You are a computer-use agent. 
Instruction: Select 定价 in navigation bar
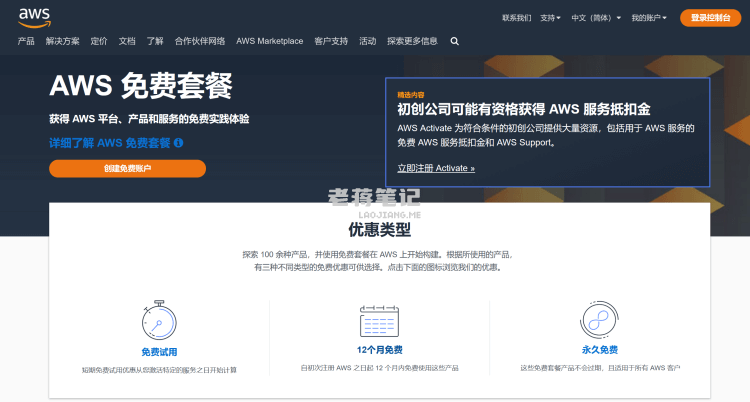[99, 41]
